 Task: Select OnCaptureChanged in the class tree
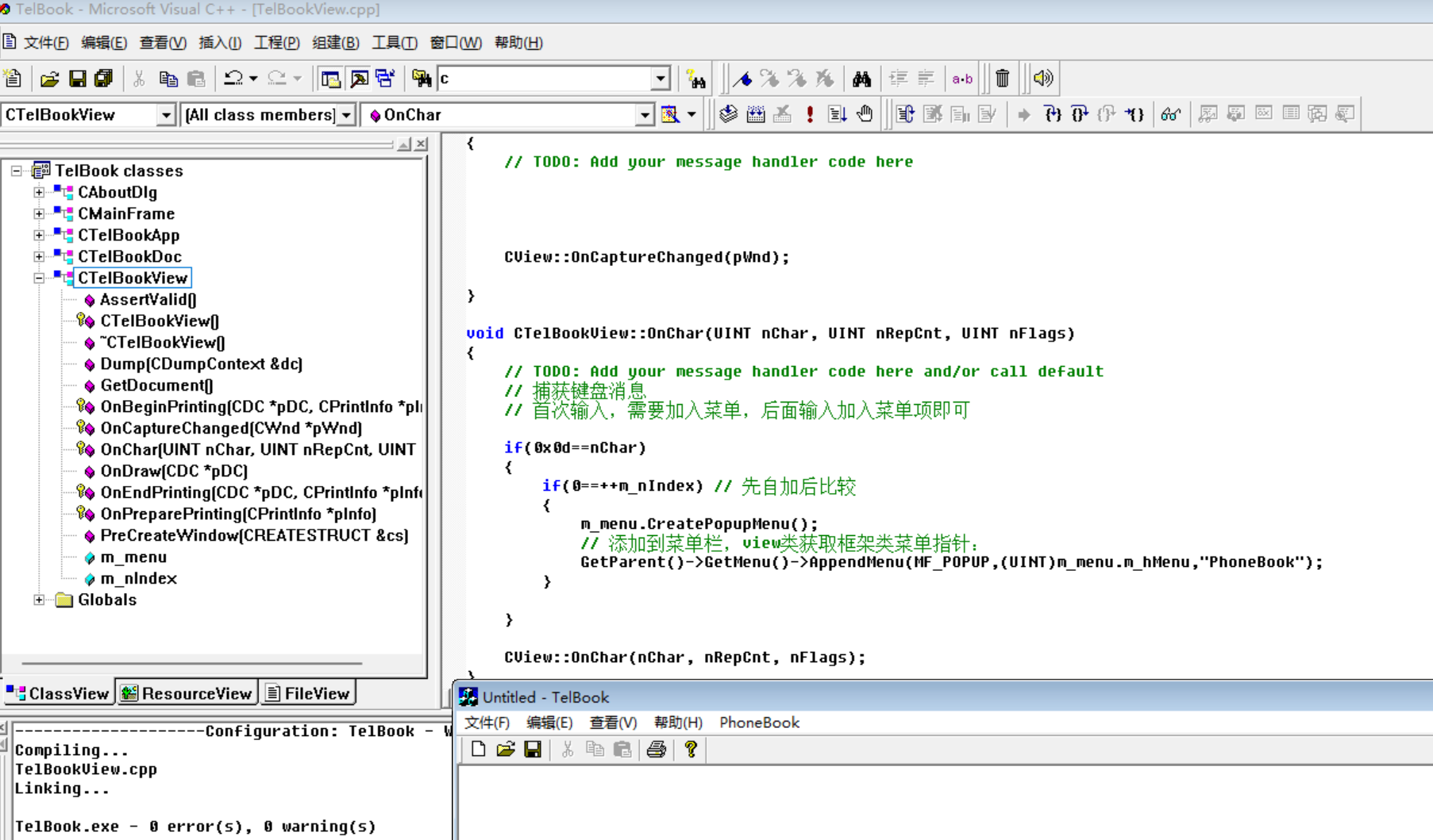point(231,429)
